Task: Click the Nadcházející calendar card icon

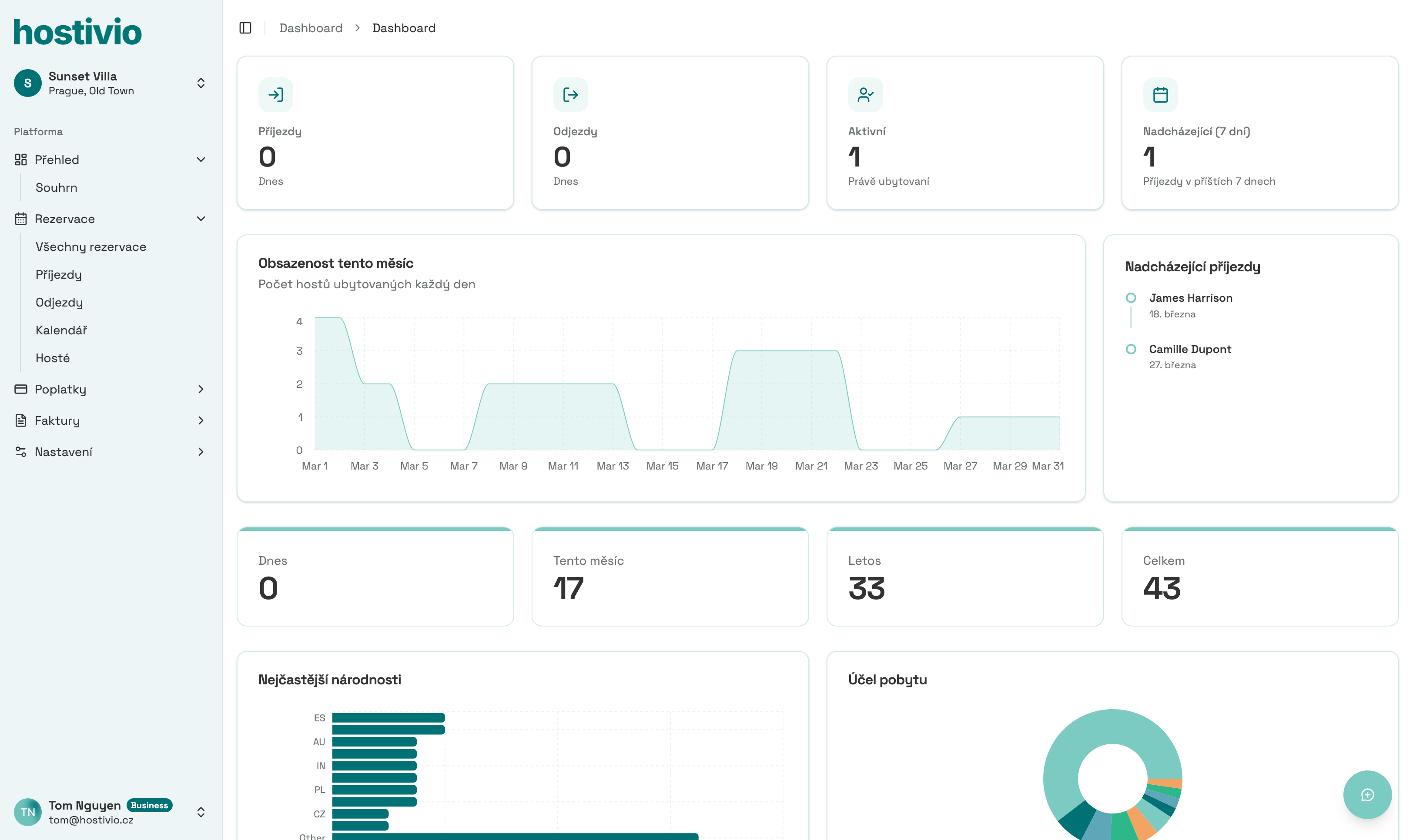Action: [x=1161, y=94]
